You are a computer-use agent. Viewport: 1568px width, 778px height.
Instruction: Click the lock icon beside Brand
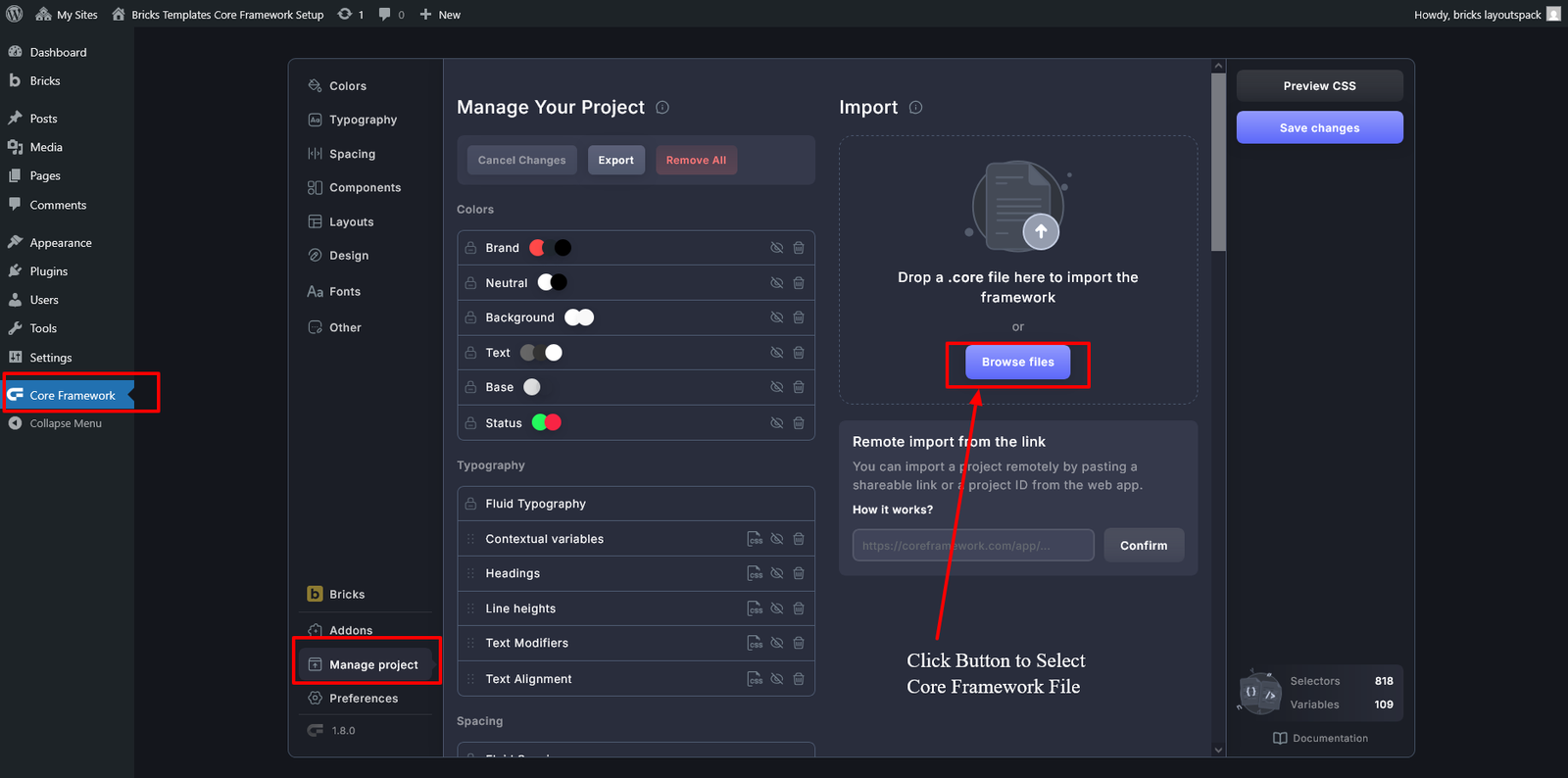(470, 248)
